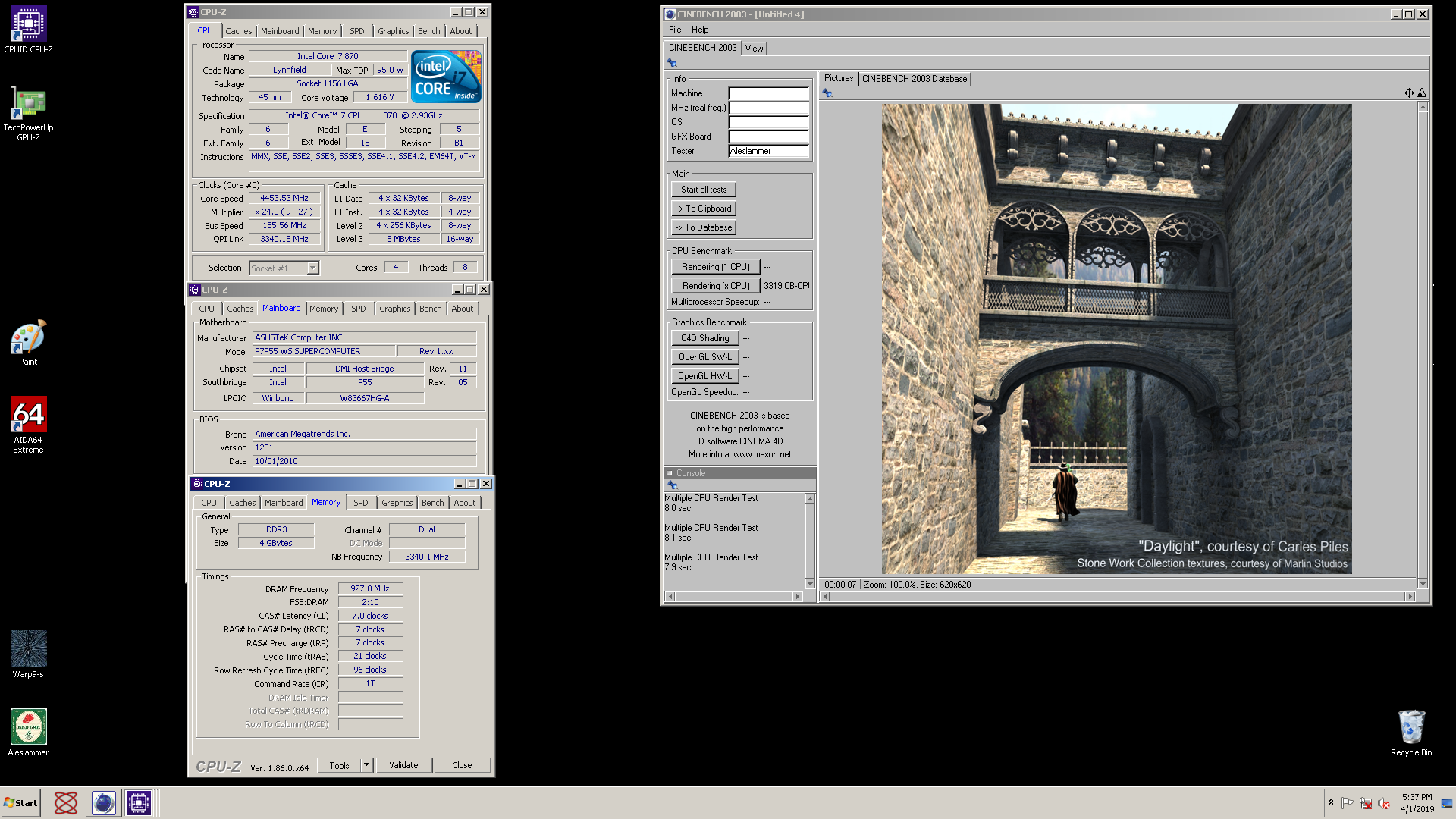Click the muted volume tray icon
1456x819 pixels.
pyautogui.click(x=1384, y=803)
